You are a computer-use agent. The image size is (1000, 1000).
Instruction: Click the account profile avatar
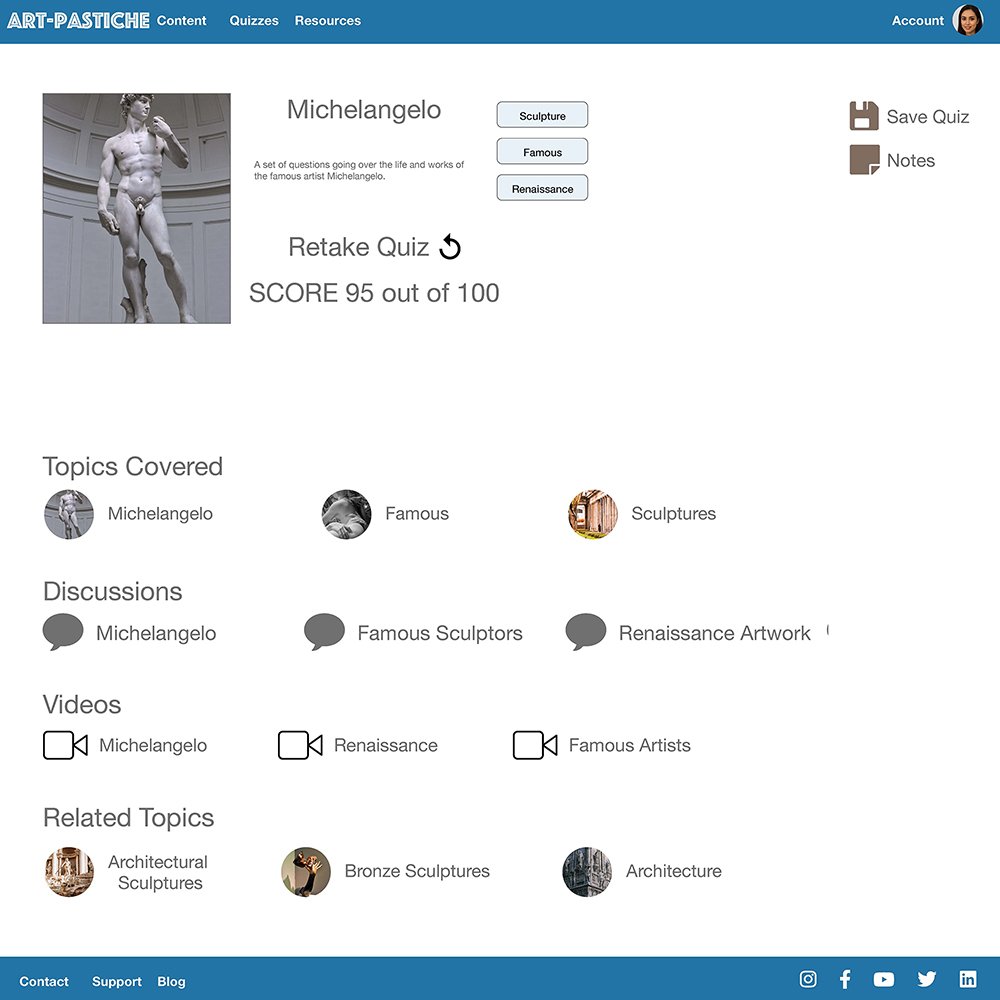967,20
